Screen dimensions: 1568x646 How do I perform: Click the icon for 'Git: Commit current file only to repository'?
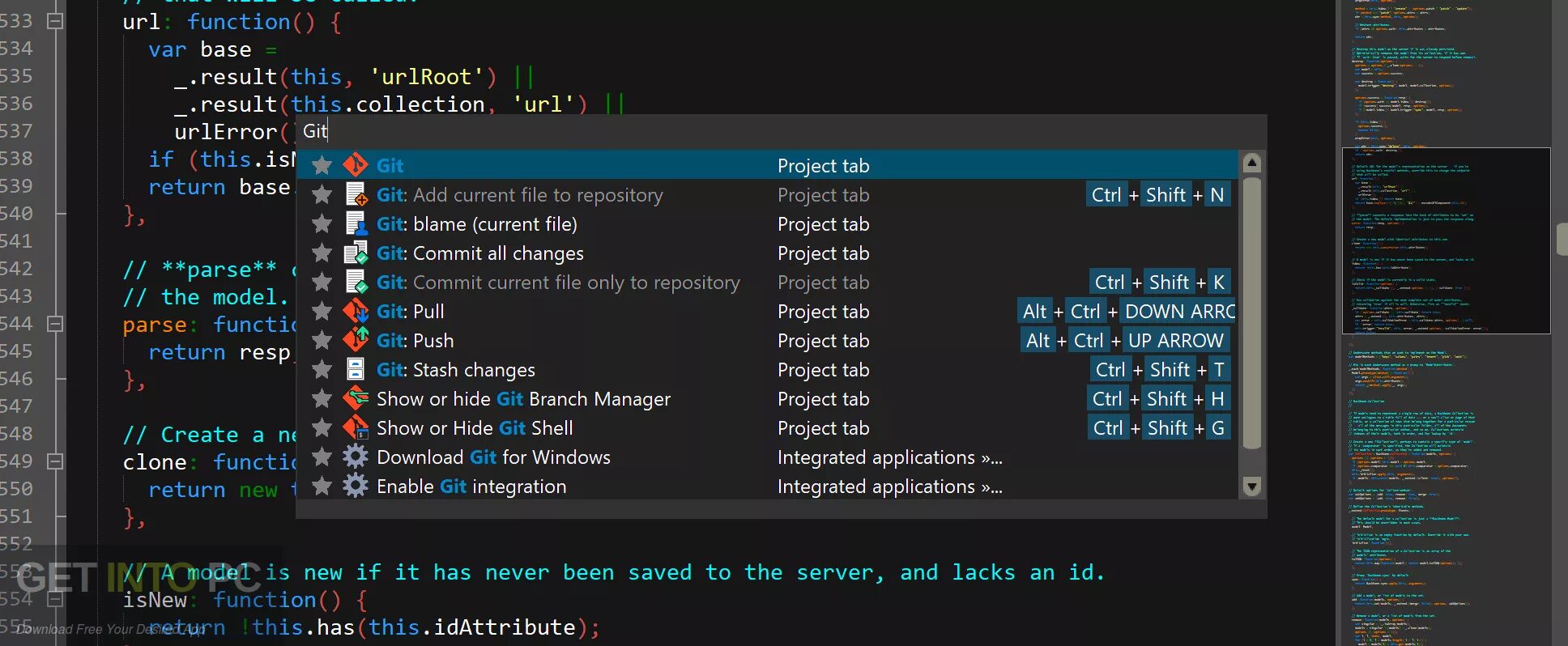(356, 282)
